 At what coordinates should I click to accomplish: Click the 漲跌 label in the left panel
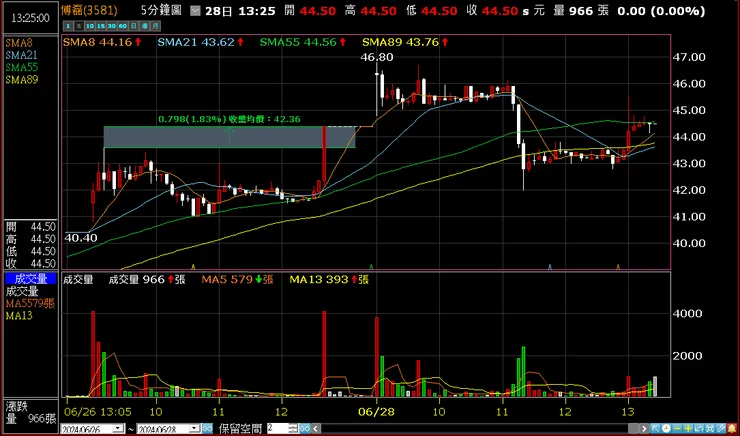click(x=16, y=406)
